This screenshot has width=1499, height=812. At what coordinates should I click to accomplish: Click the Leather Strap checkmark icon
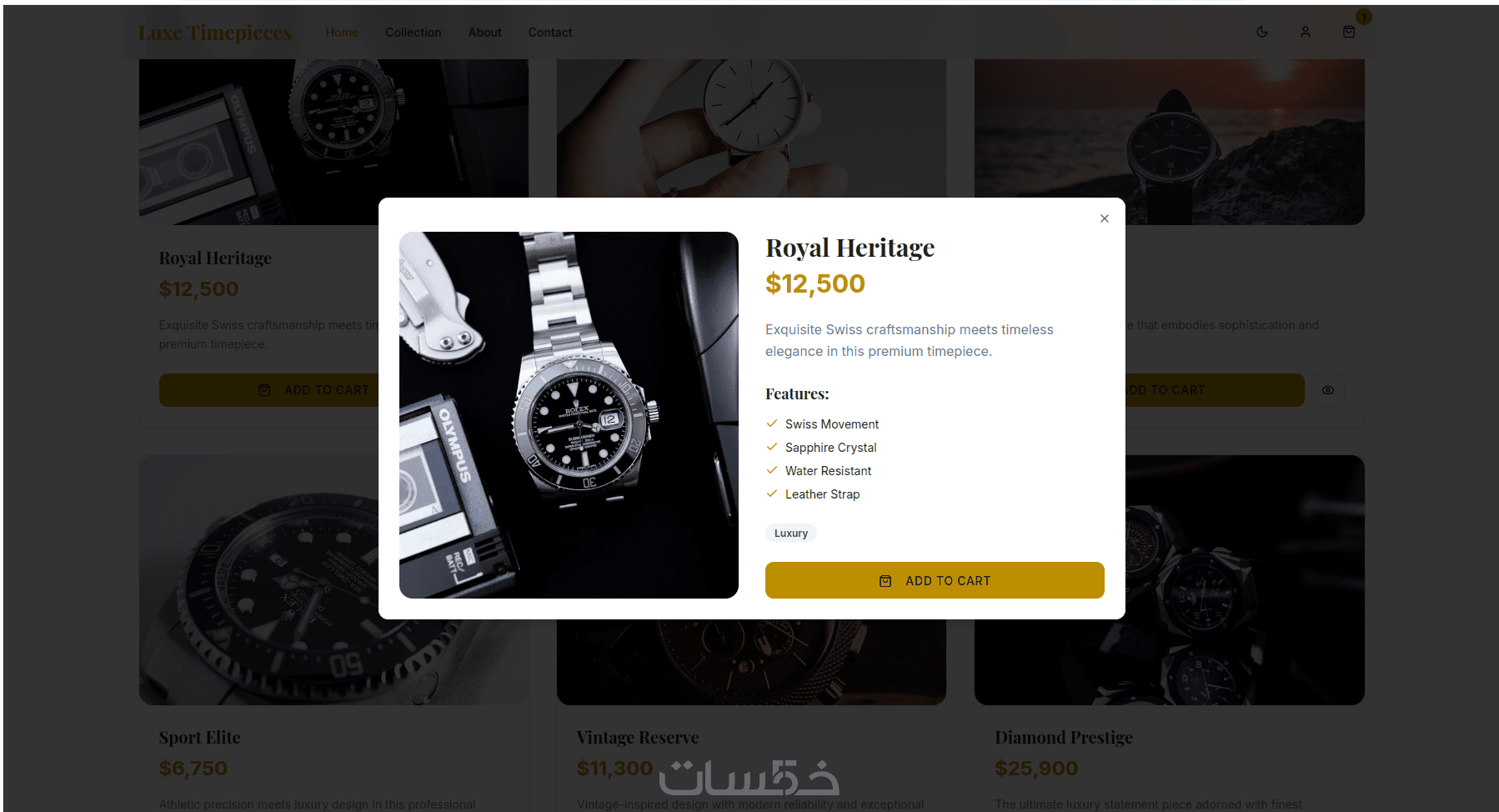click(772, 494)
